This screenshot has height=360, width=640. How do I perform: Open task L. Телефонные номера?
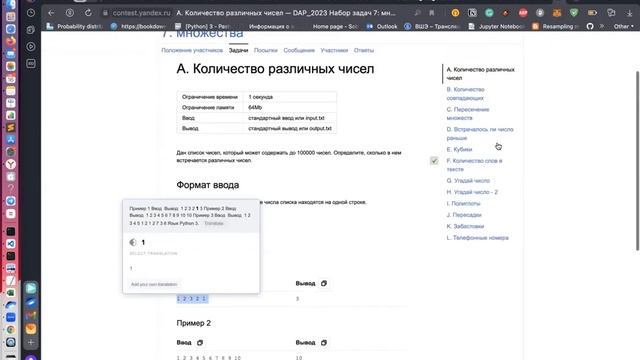point(478,238)
